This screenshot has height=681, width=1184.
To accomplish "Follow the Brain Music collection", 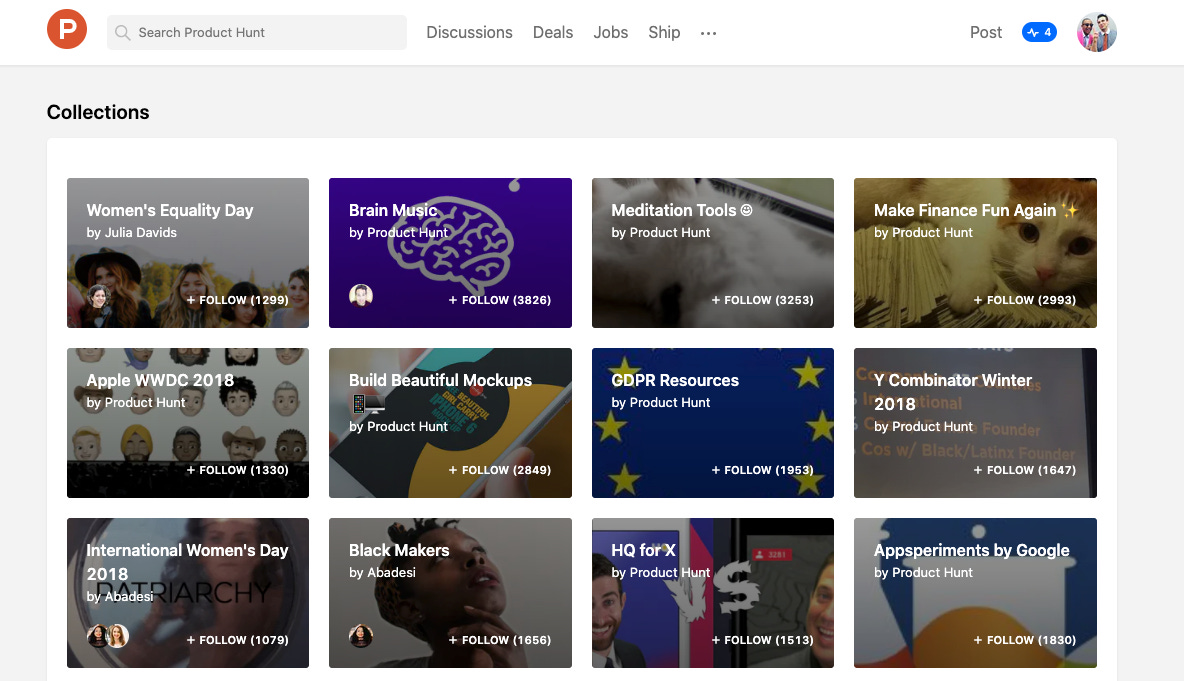I will coord(500,300).
